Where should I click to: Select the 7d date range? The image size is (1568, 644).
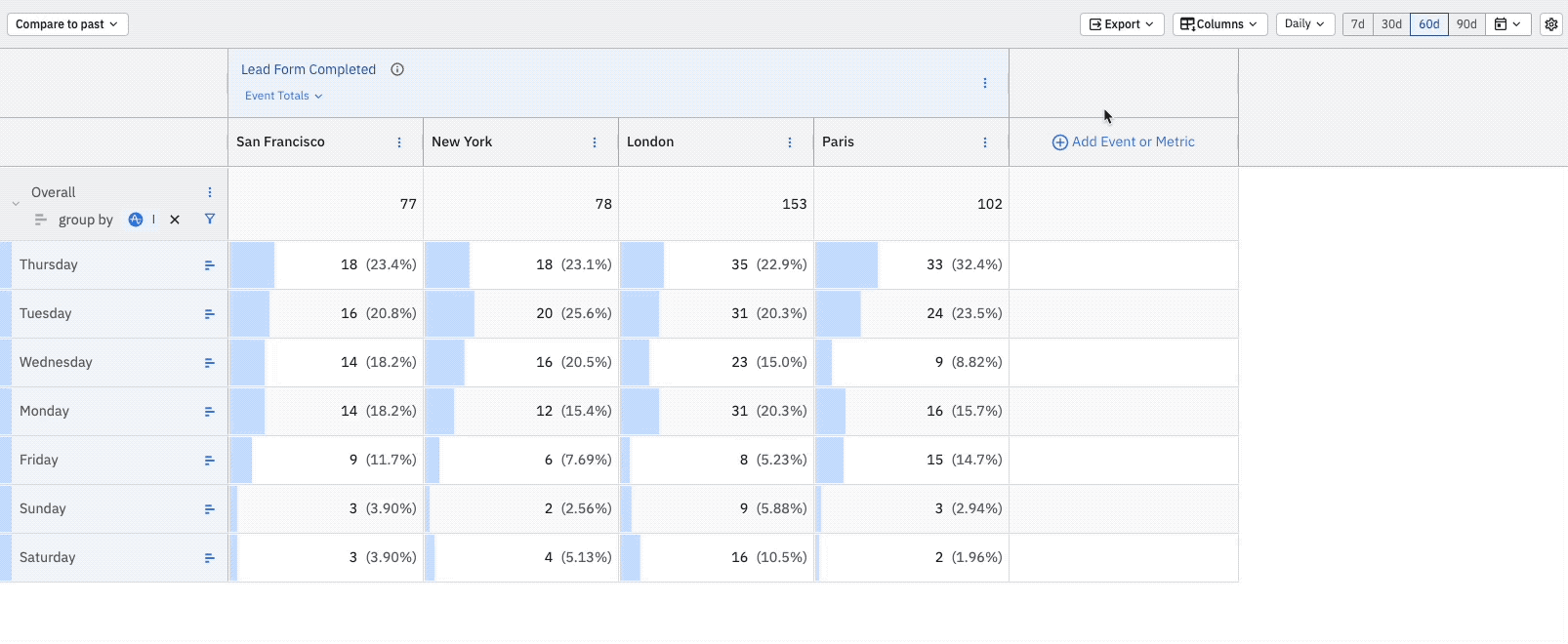tap(1357, 24)
